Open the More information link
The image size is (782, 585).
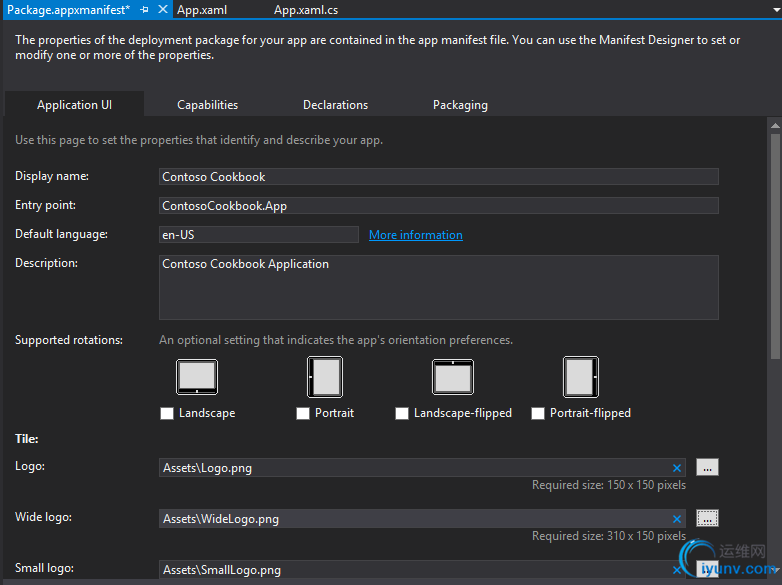pos(415,235)
